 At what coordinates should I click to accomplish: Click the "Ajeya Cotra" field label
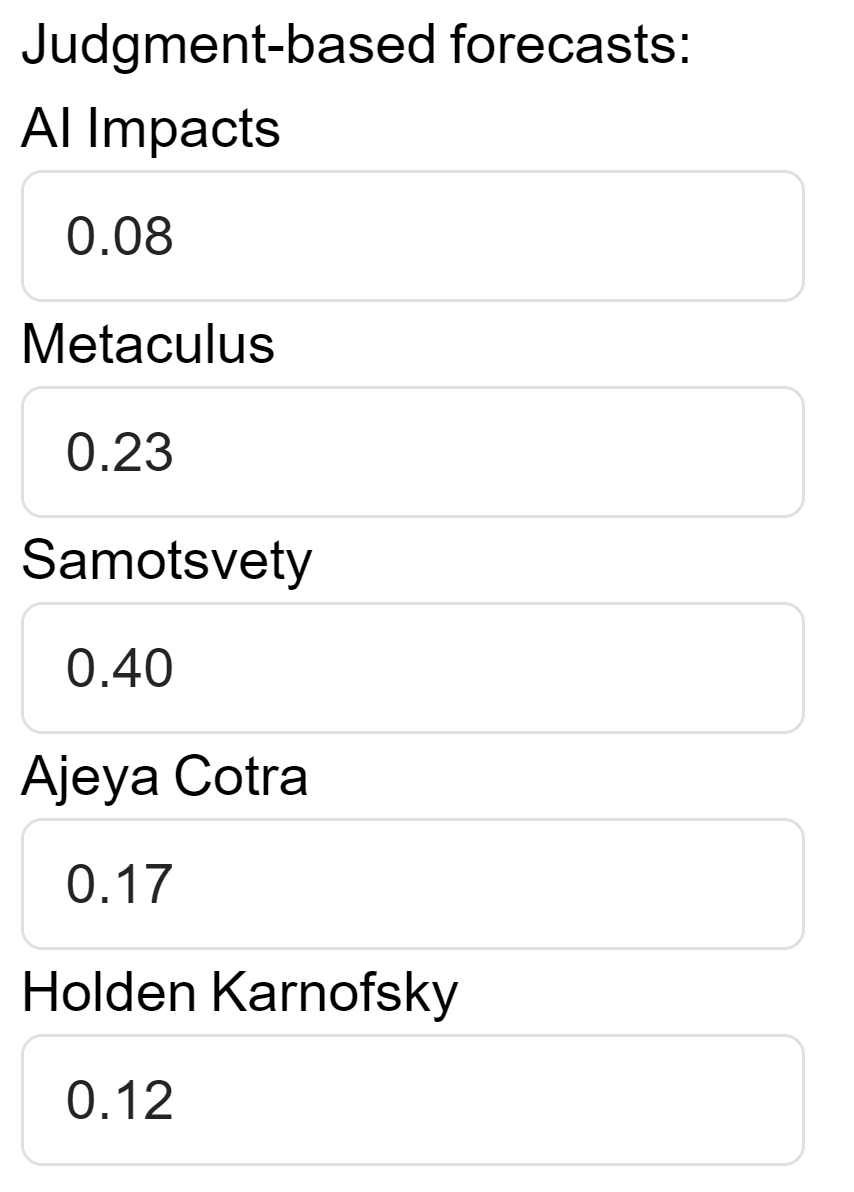(164, 776)
